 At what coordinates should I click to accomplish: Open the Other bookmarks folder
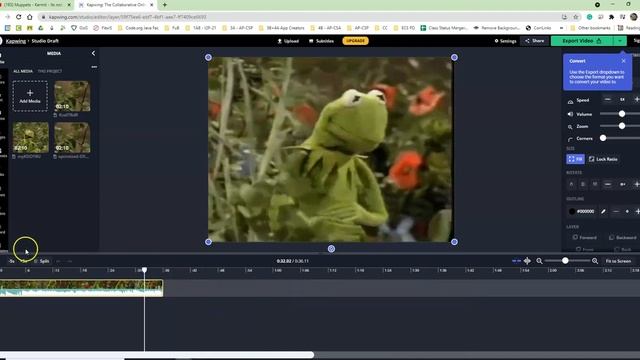pyautogui.click(x=590, y=28)
